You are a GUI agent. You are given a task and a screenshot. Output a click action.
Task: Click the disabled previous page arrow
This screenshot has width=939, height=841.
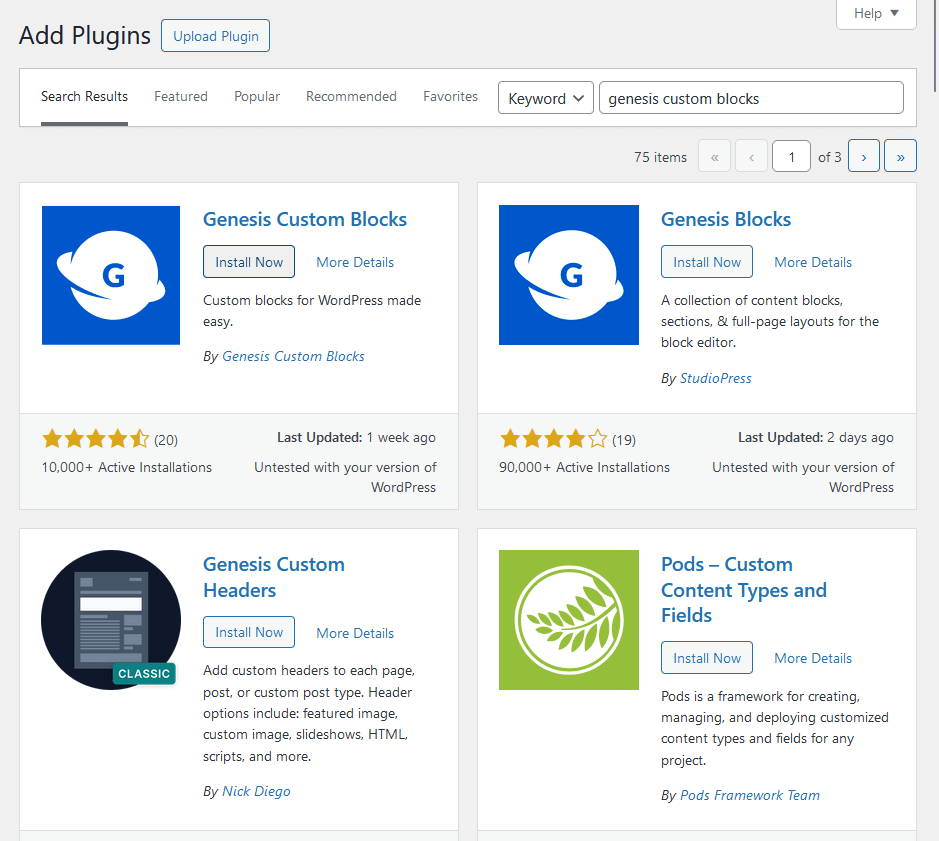coord(751,156)
